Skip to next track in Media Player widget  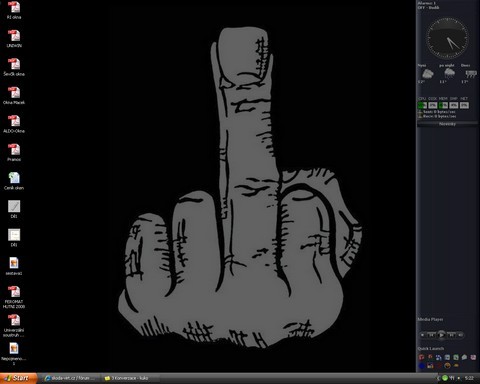pos(452,335)
